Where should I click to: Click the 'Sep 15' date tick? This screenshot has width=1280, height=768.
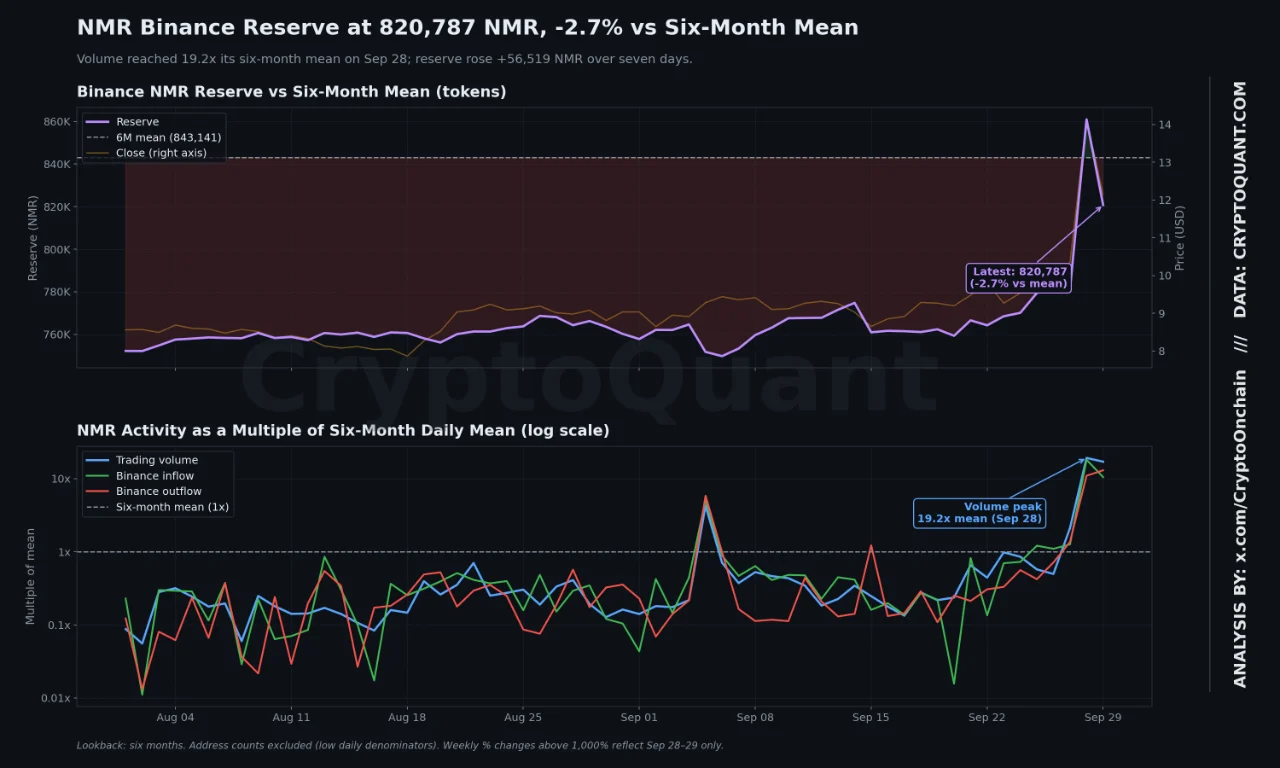click(871, 718)
